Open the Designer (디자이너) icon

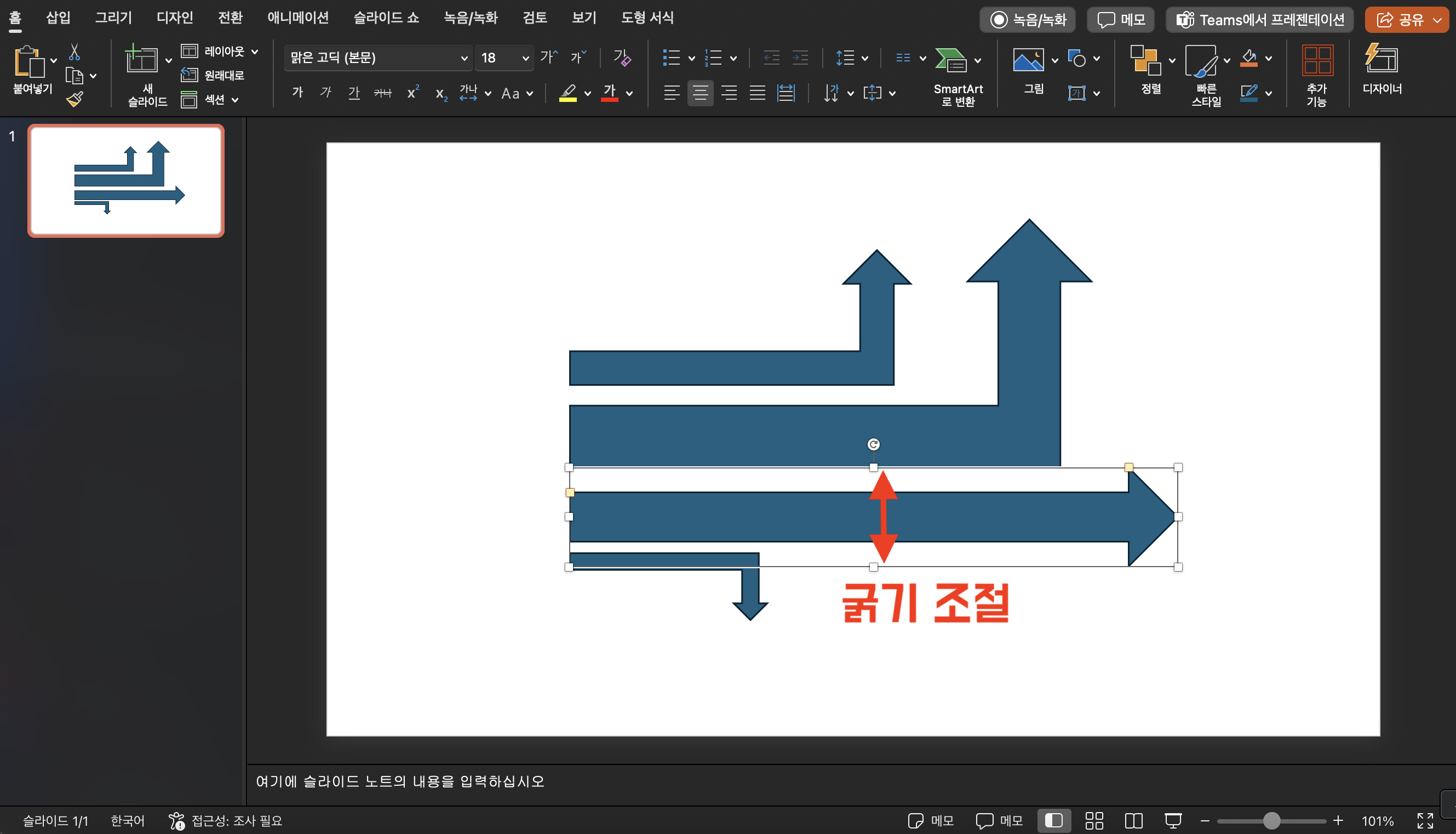(1381, 59)
